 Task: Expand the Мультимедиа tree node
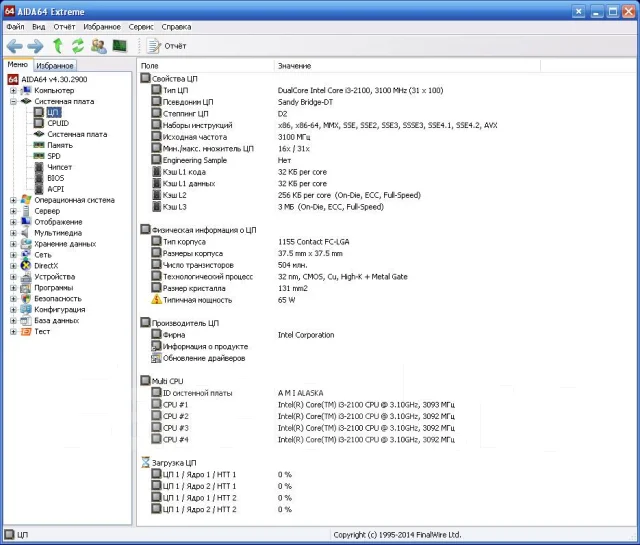click(13, 233)
